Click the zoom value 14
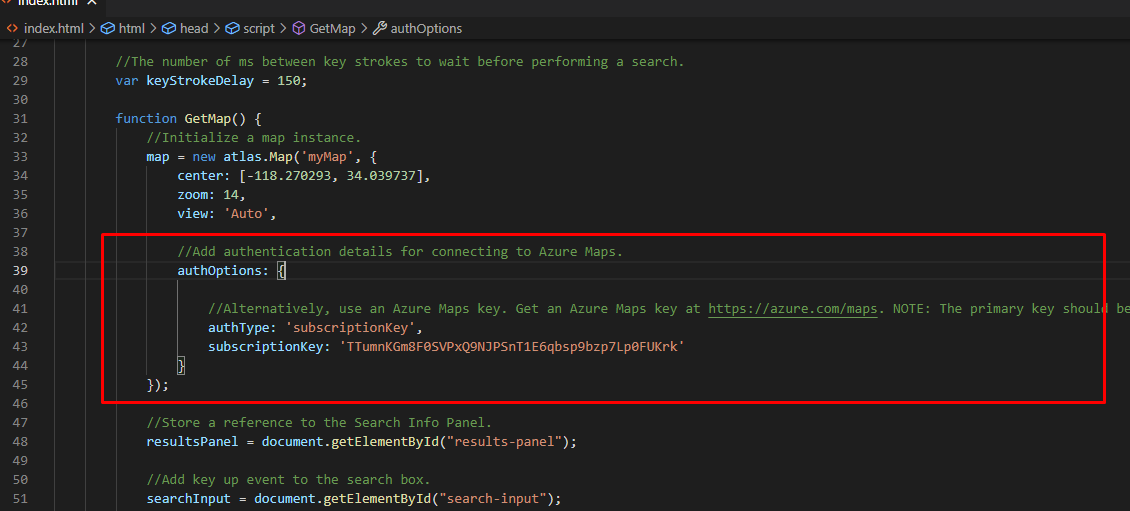This screenshot has width=1130, height=511. point(231,195)
